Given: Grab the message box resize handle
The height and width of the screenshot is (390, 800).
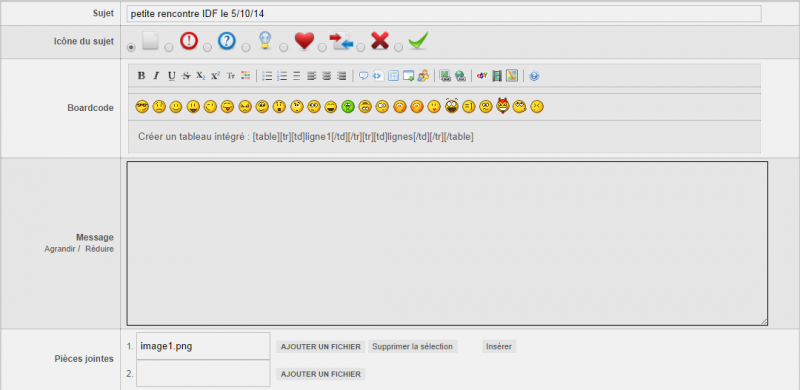Looking at the screenshot, I should [764, 322].
